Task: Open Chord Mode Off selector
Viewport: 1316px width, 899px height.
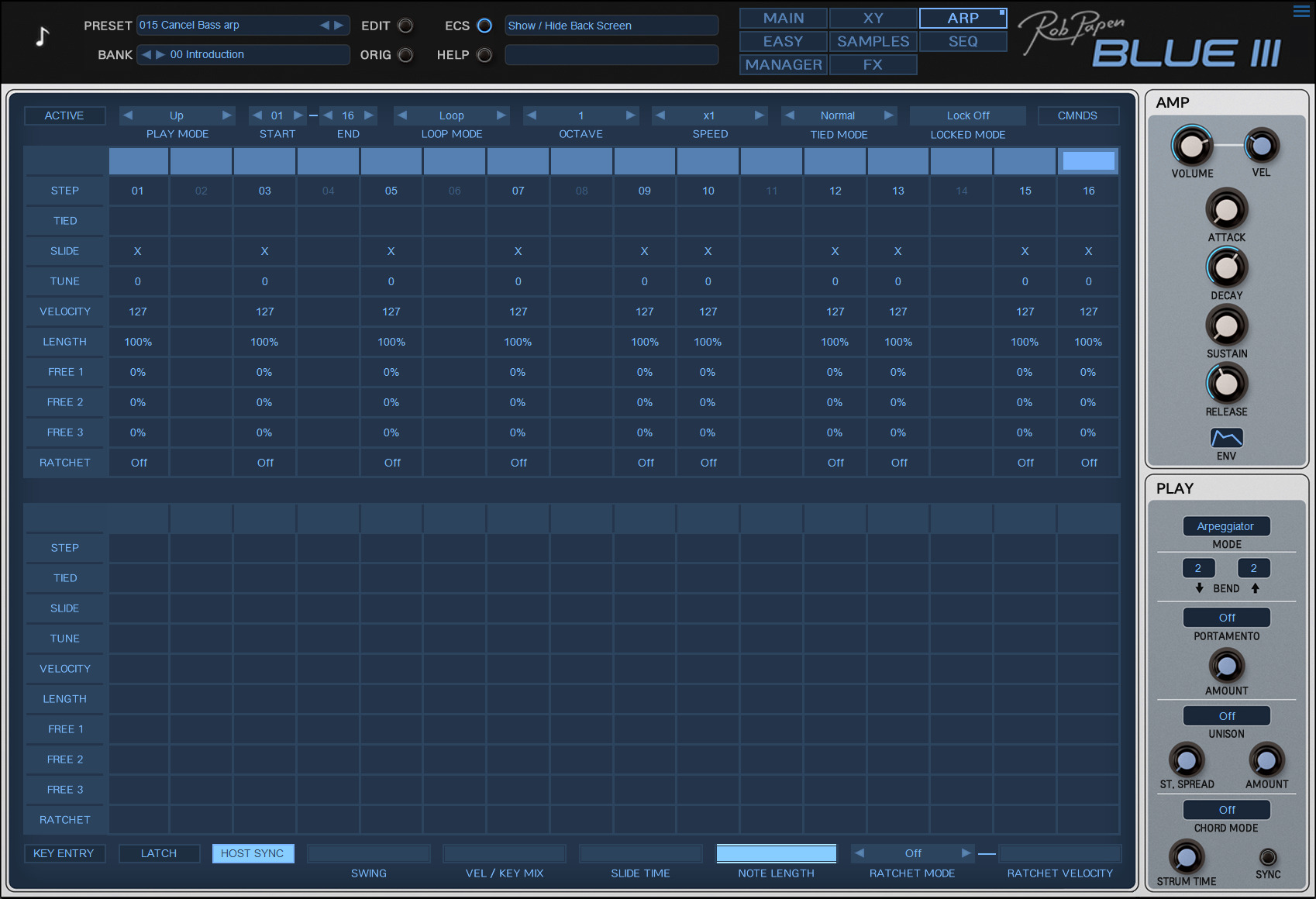Action: [1226, 810]
